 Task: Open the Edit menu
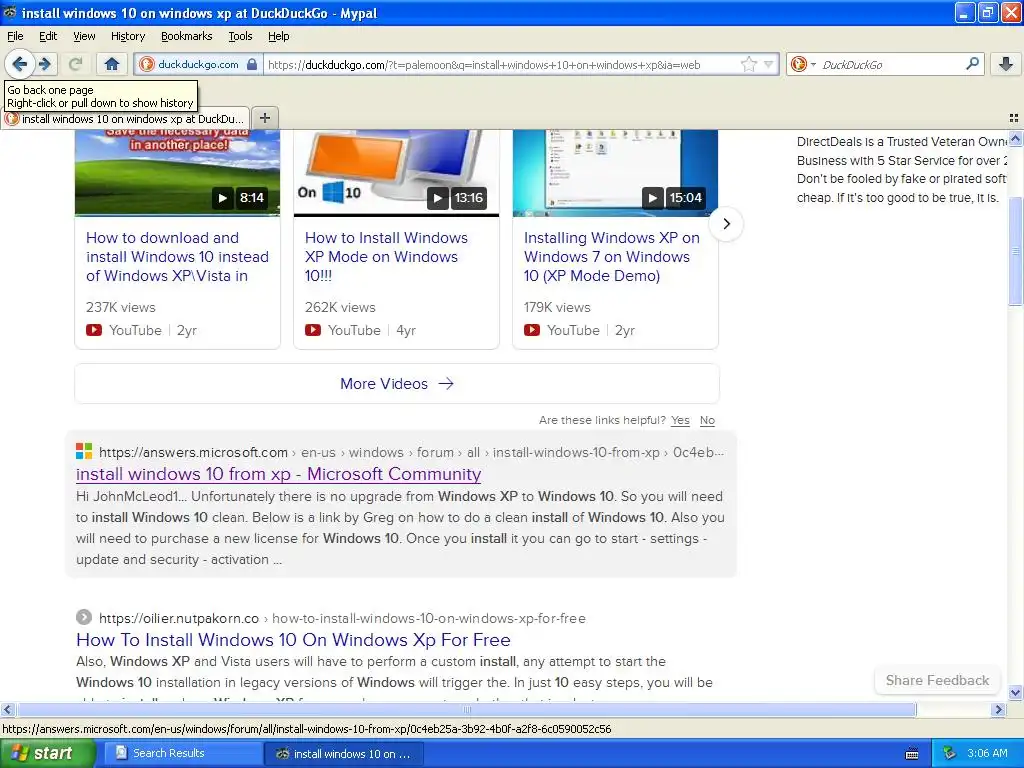[48, 36]
